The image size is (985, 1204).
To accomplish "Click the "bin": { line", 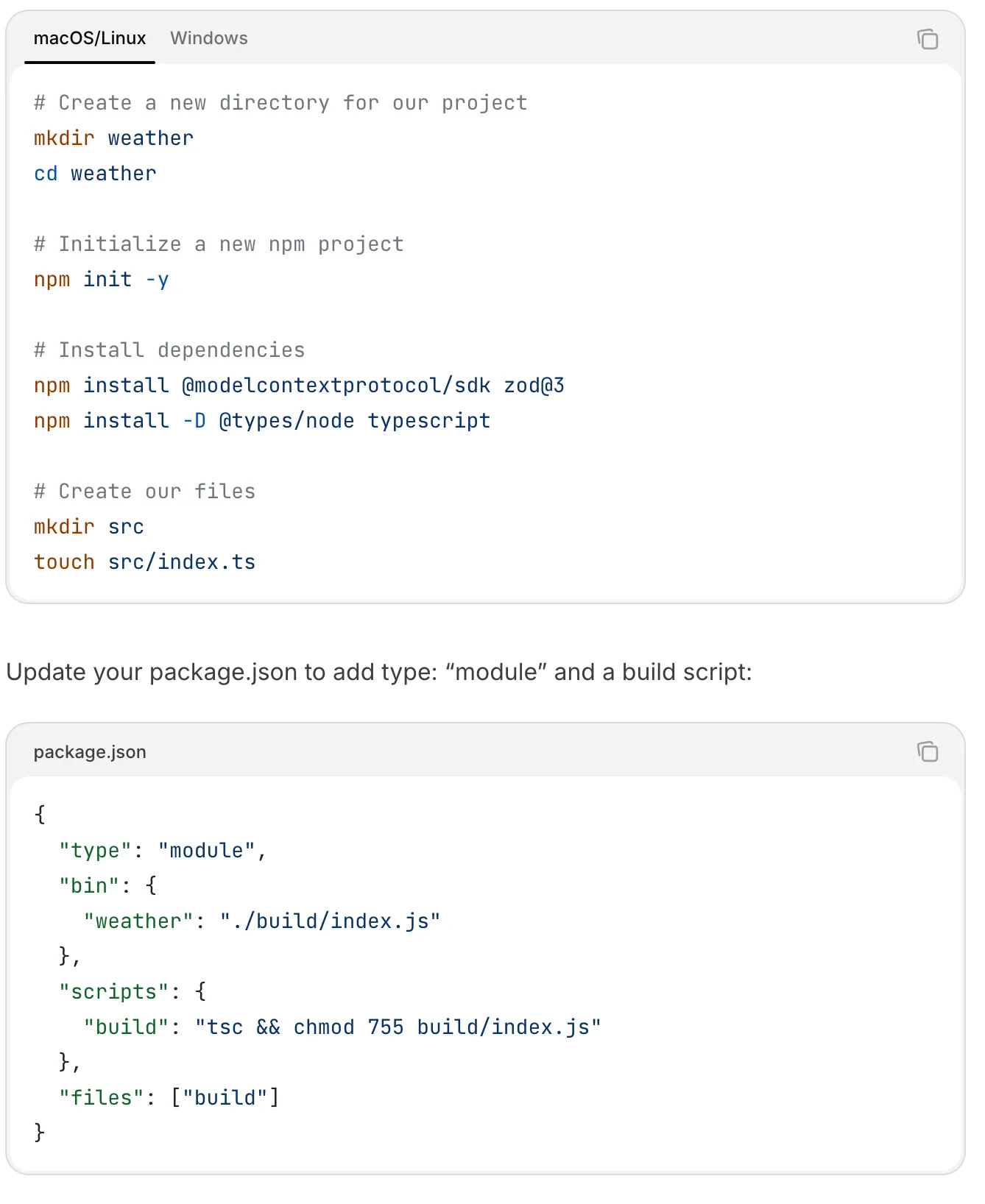I will 108,886.
